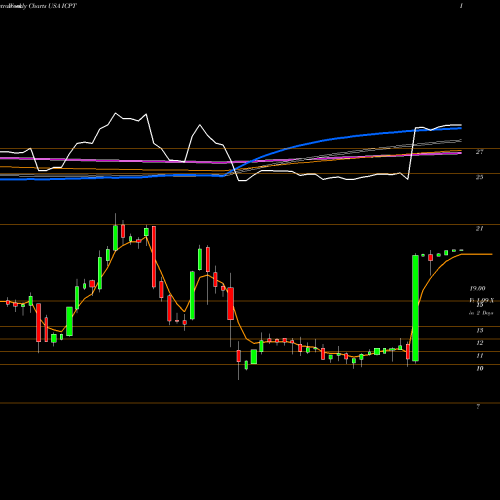Image resolution: width=500 pixels, height=500 pixels.
Task: Click the 12 price axis label
Action: click(480, 343)
